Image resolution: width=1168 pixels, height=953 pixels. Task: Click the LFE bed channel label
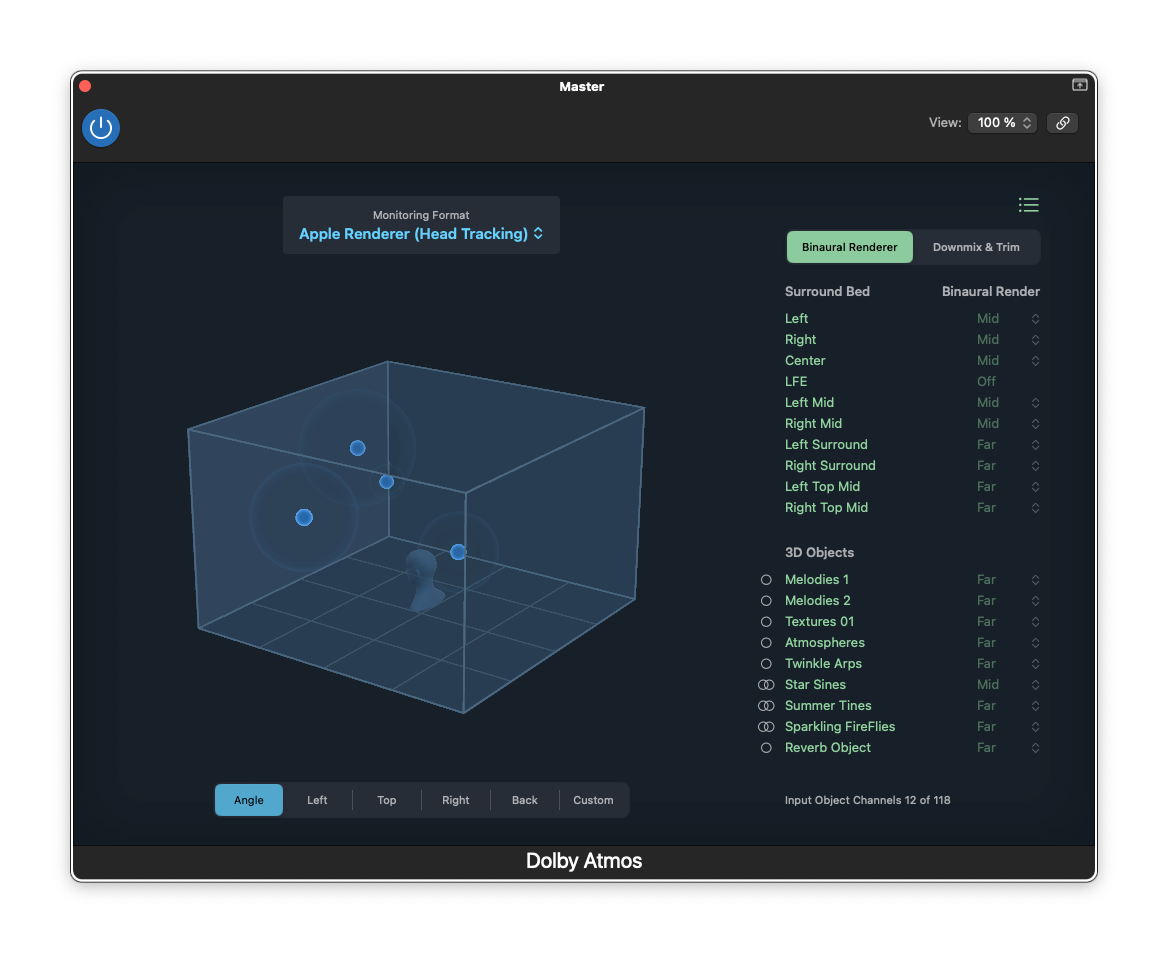[796, 381]
